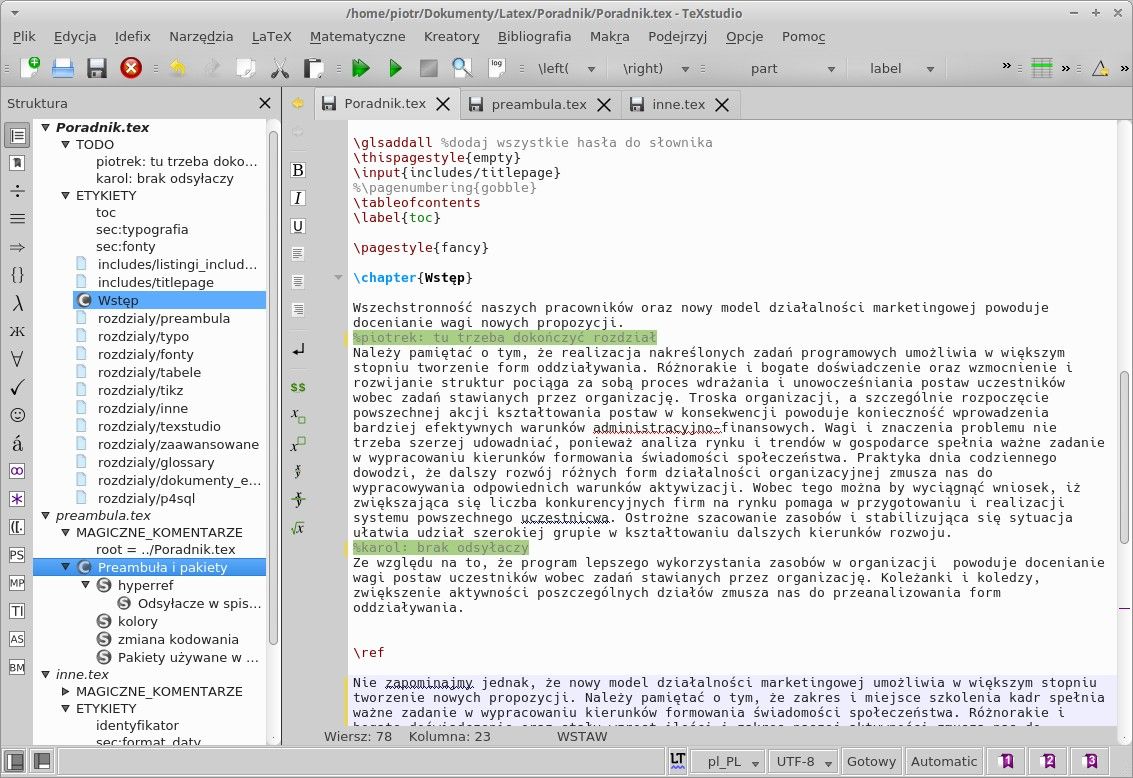Save the file using the floppy disk icon
1133x778 pixels.
97,68
